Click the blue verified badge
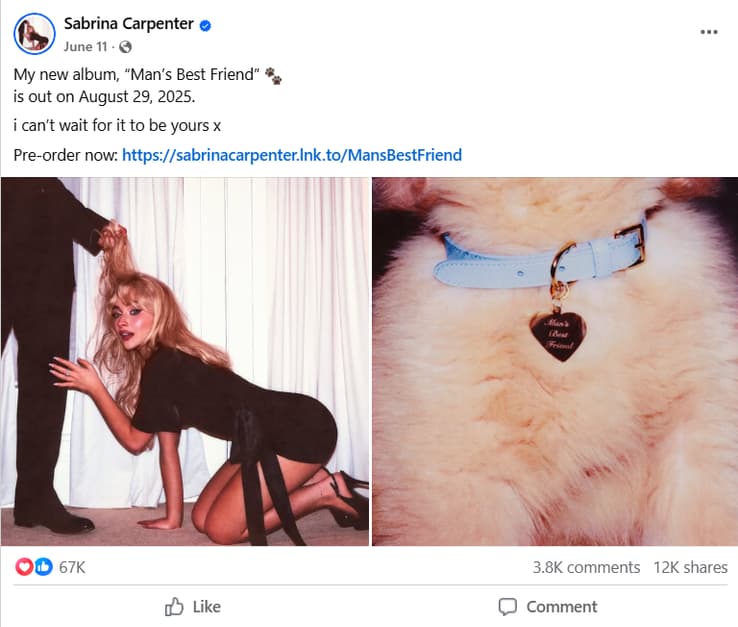The height and width of the screenshot is (627, 738). click(205, 24)
